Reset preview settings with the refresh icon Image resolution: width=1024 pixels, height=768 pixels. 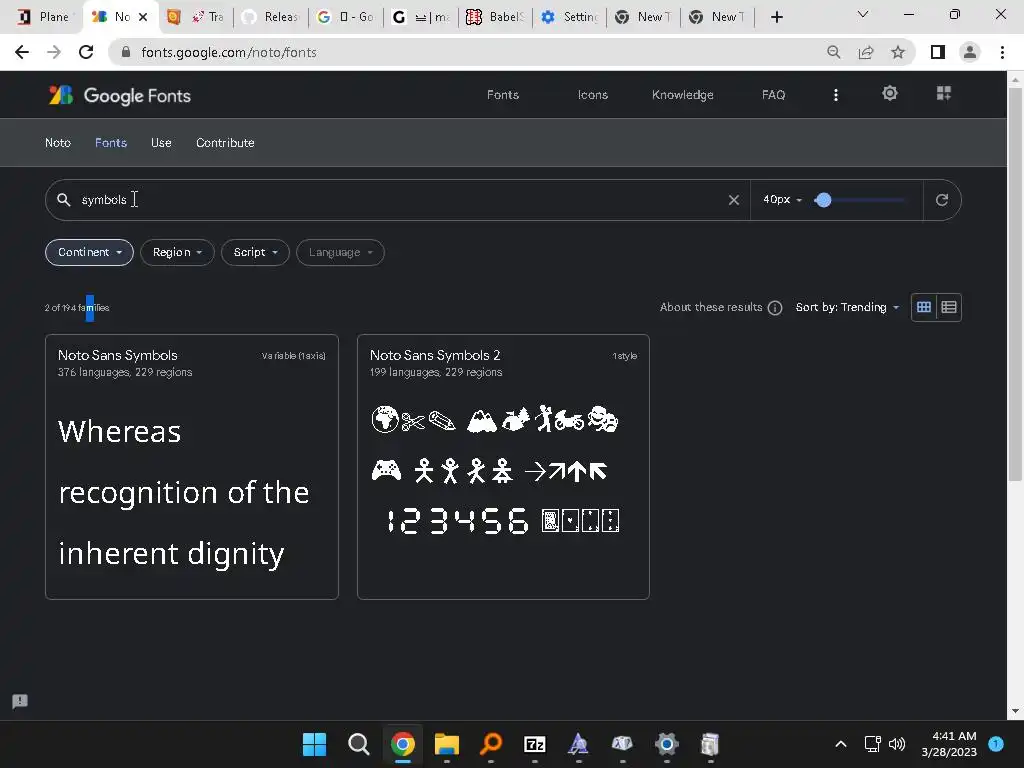[942, 200]
